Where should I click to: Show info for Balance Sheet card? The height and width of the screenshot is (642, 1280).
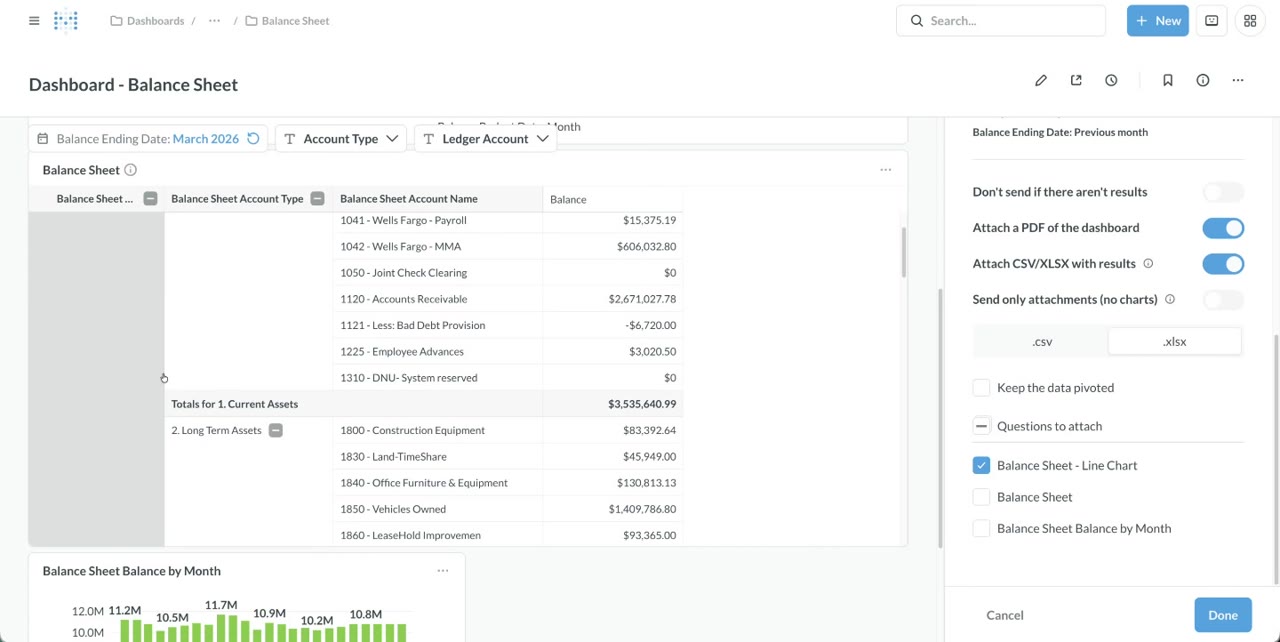pos(130,170)
